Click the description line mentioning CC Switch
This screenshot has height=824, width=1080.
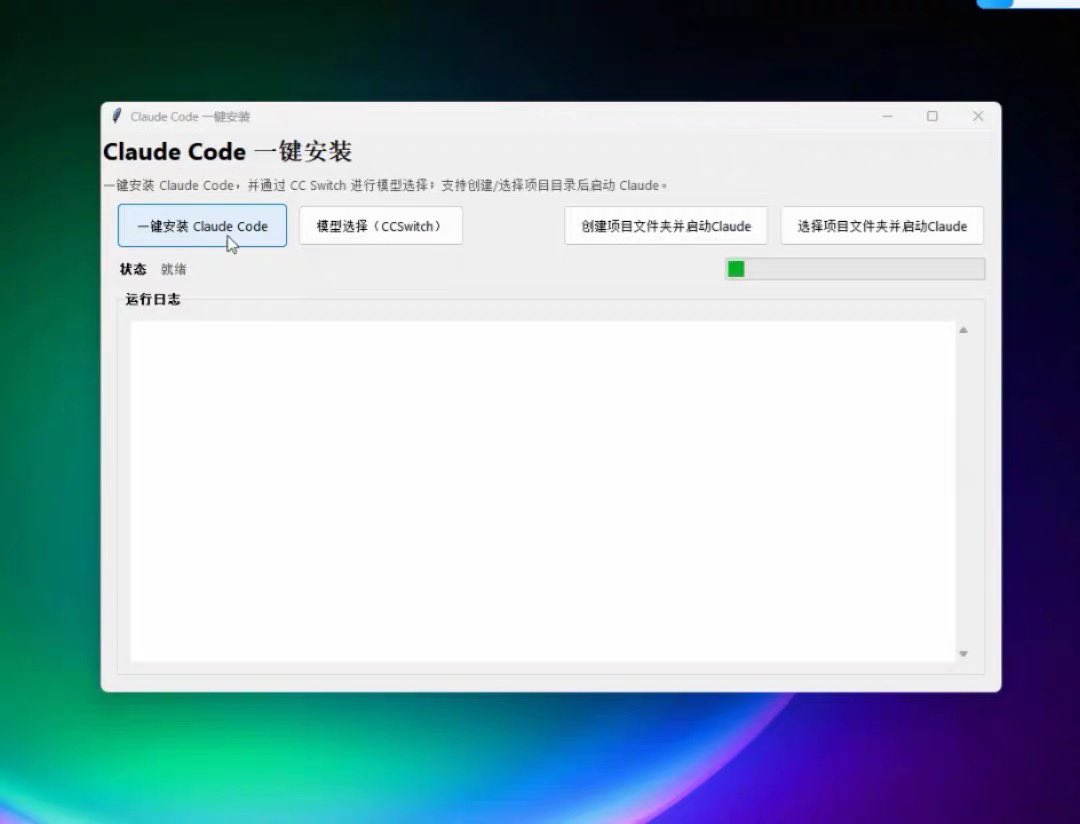(385, 185)
